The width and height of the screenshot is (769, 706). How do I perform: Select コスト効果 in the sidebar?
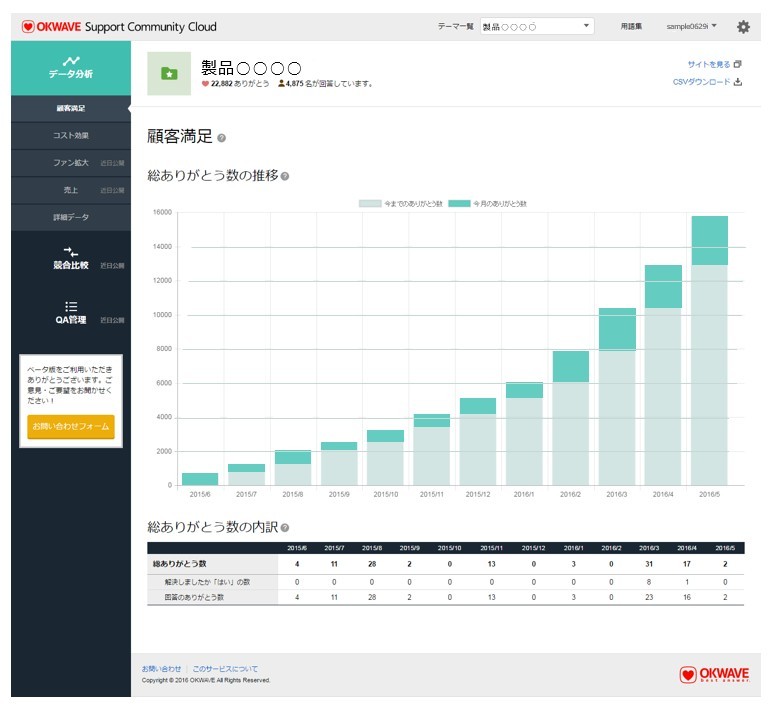pos(70,135)
